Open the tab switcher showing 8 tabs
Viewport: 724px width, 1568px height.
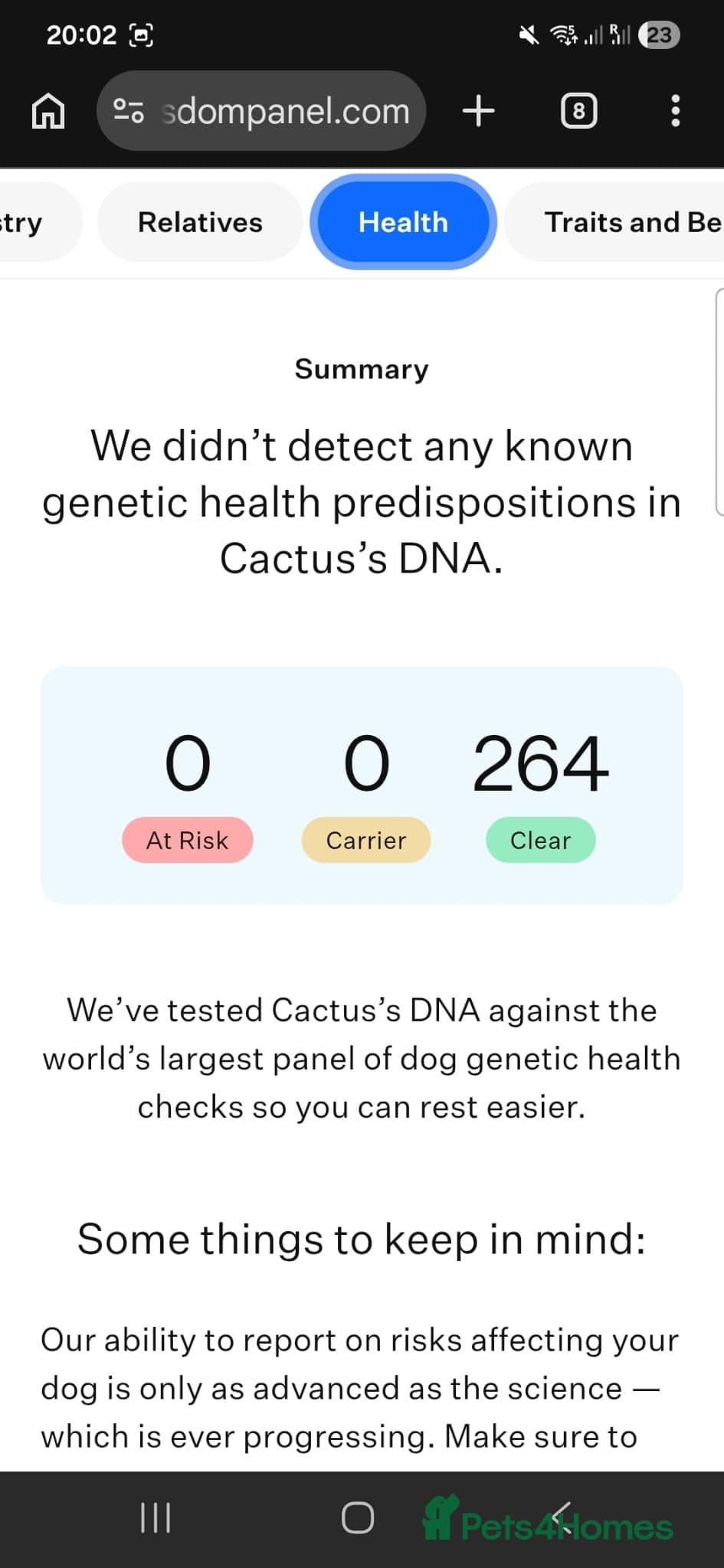(x=578, y=111)
